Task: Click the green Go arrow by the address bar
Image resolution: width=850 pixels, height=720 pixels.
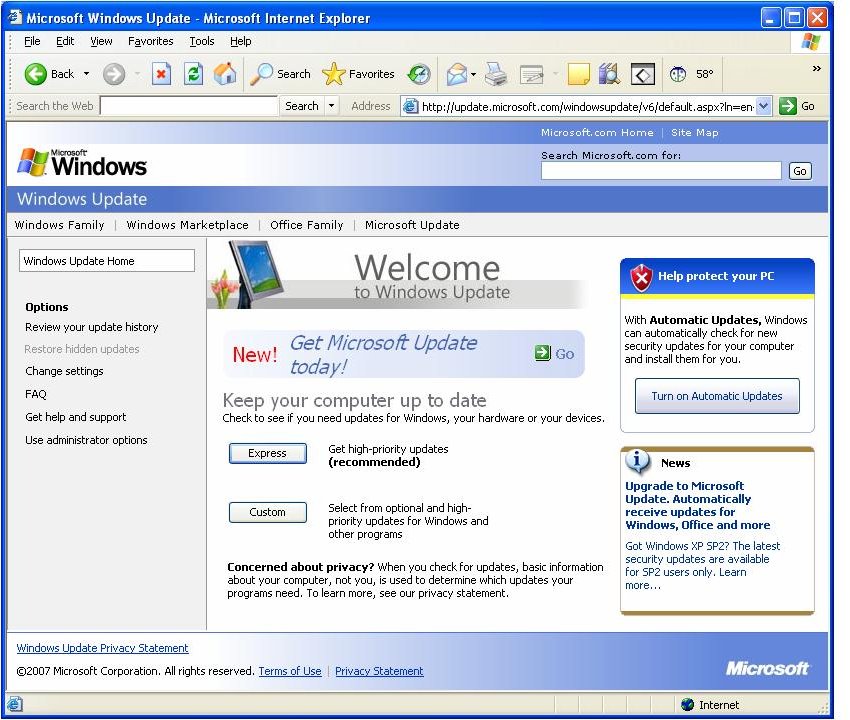Action: [788, 106]
